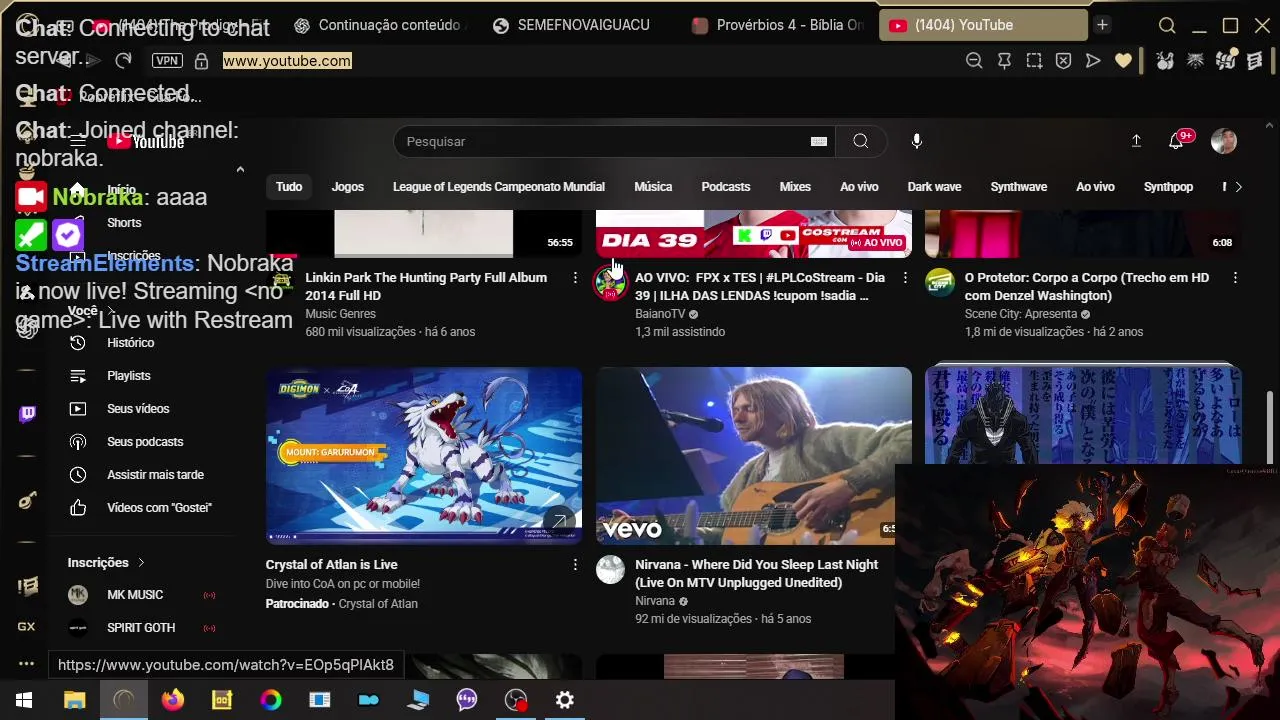
Task: Open Scene City channel avatar
Action: [x=940, y=283]
